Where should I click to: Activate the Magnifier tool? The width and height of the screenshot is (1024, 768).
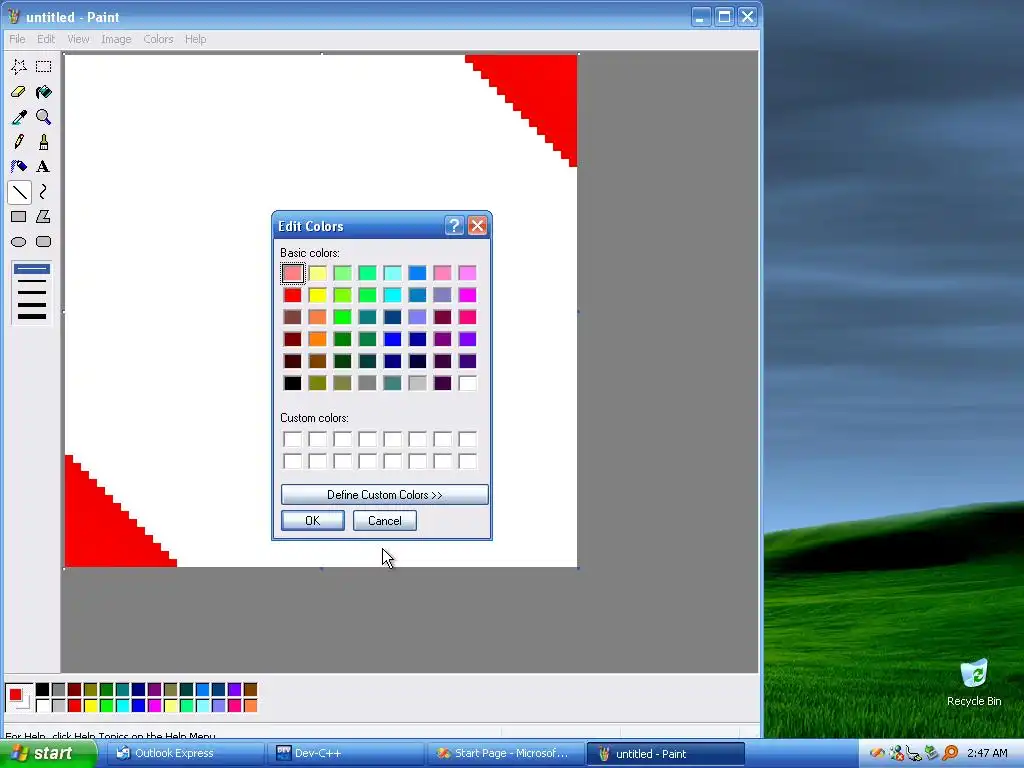click(x=44, y=117)
